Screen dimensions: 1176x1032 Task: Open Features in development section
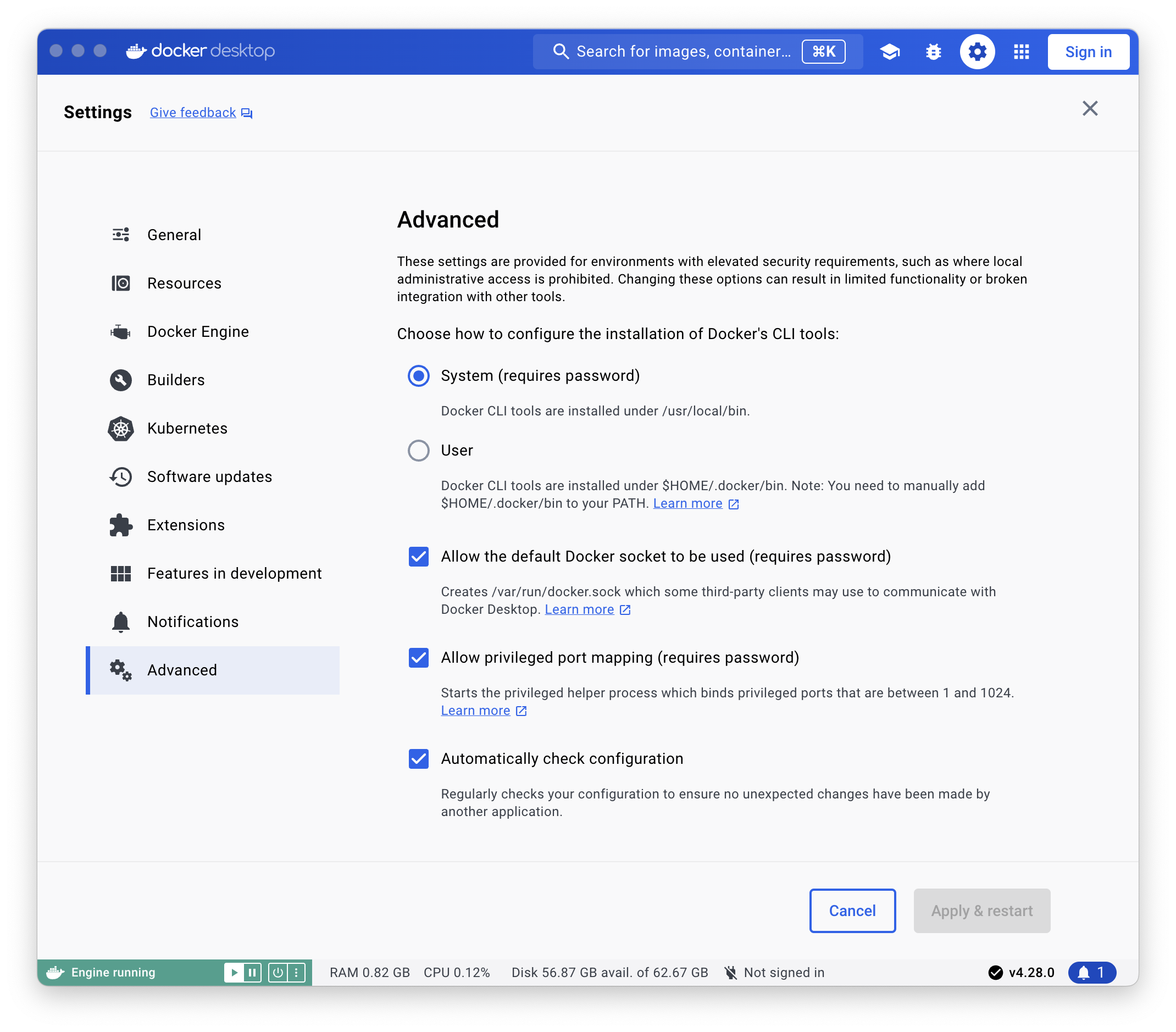[x=213, y=573]
